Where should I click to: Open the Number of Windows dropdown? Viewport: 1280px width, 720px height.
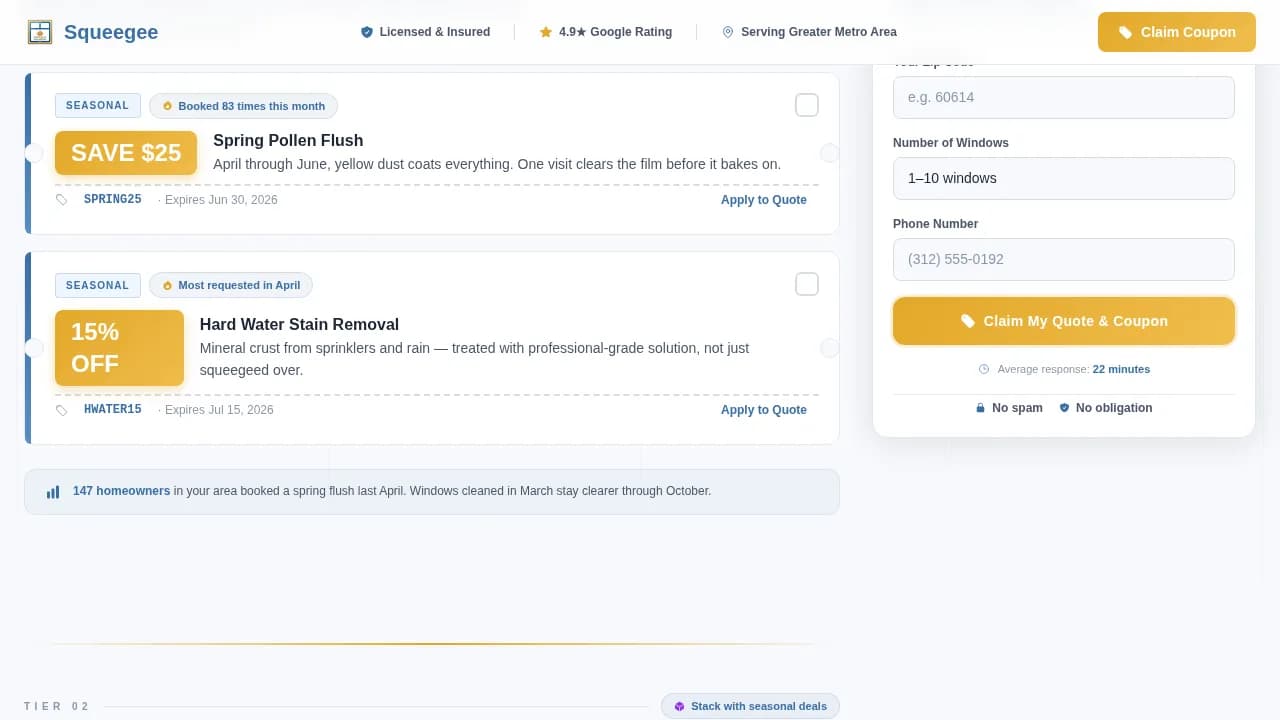point(1063,178)
